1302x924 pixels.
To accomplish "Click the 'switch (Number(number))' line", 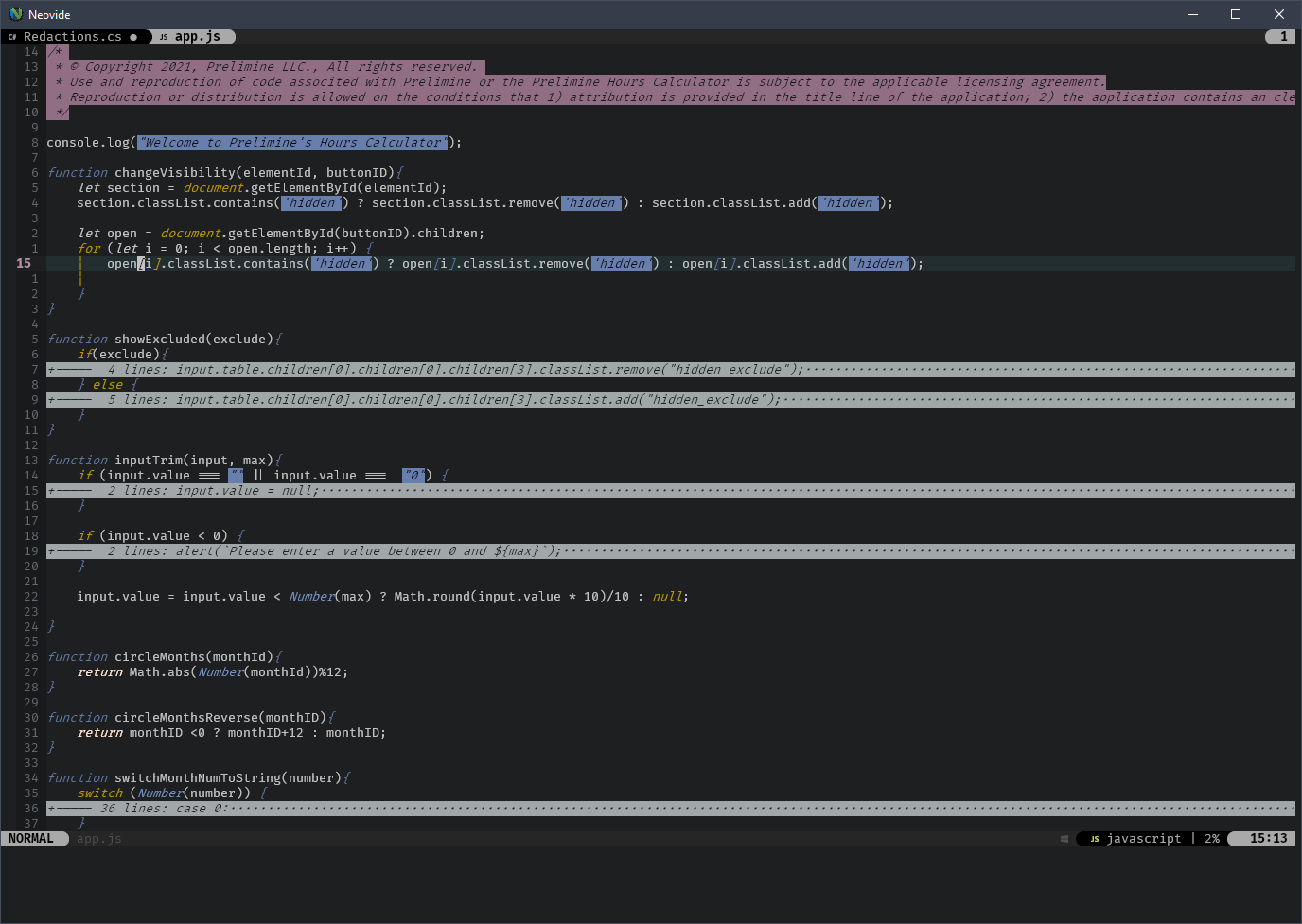I will pos(171,793).
